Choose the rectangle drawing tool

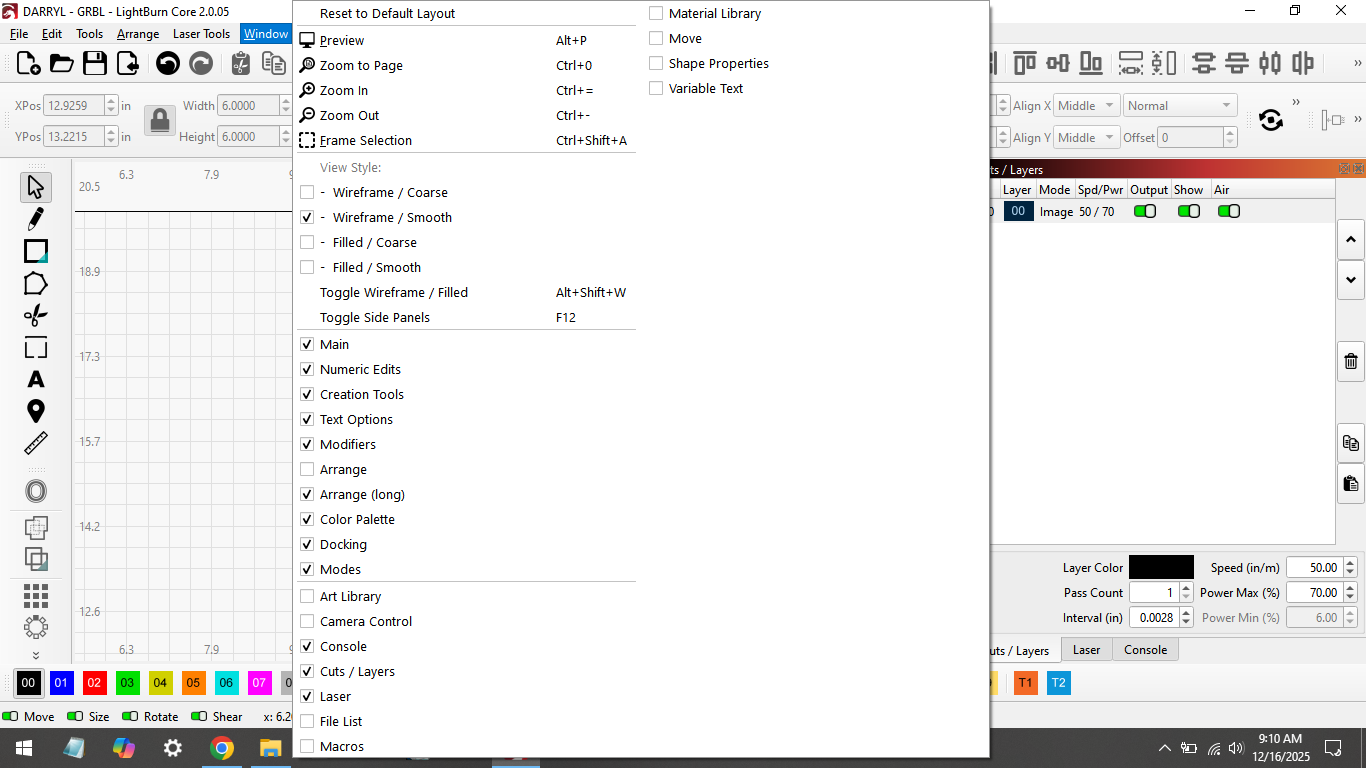pos(36,251)
